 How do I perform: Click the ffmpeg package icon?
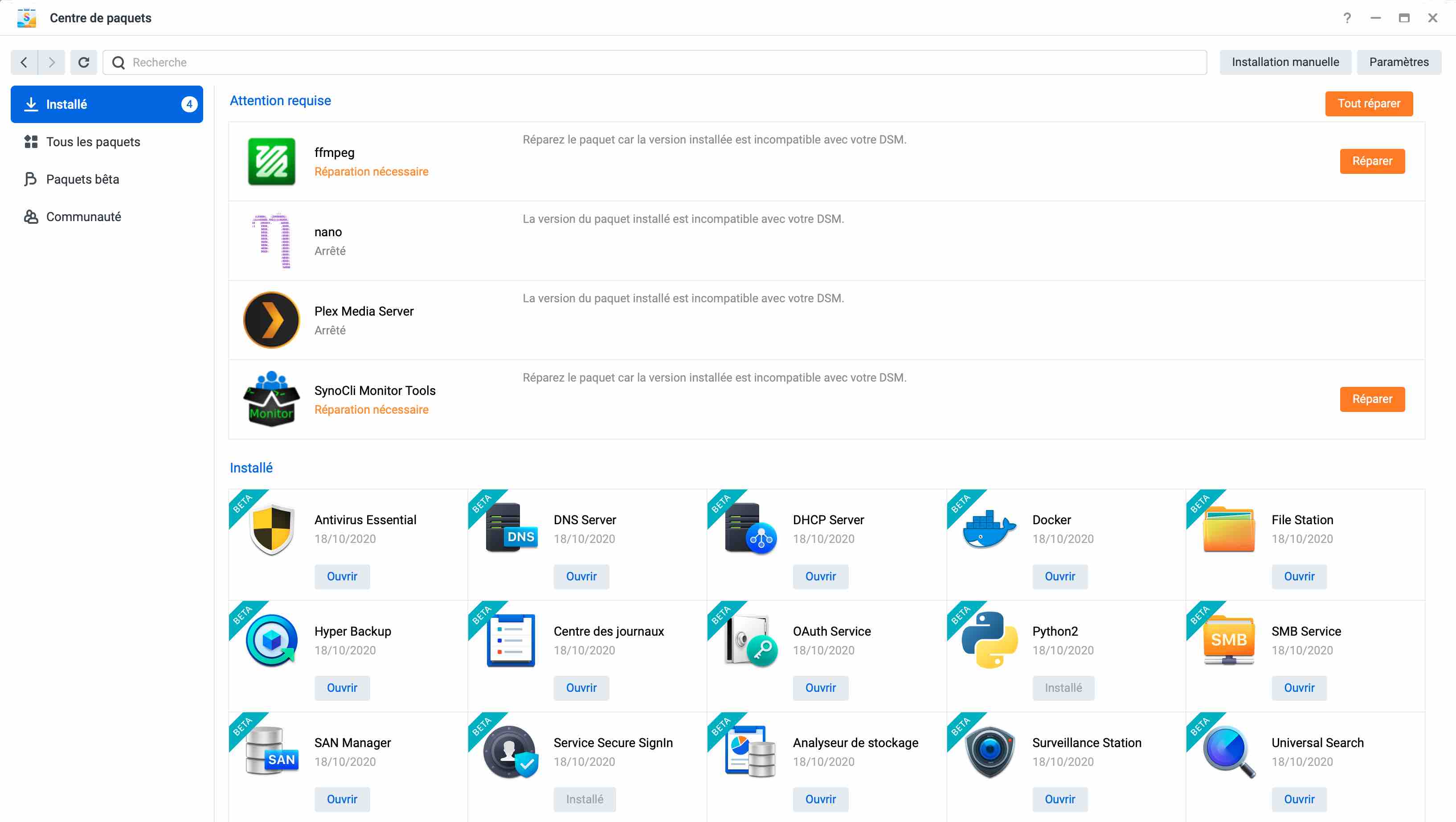271,161
